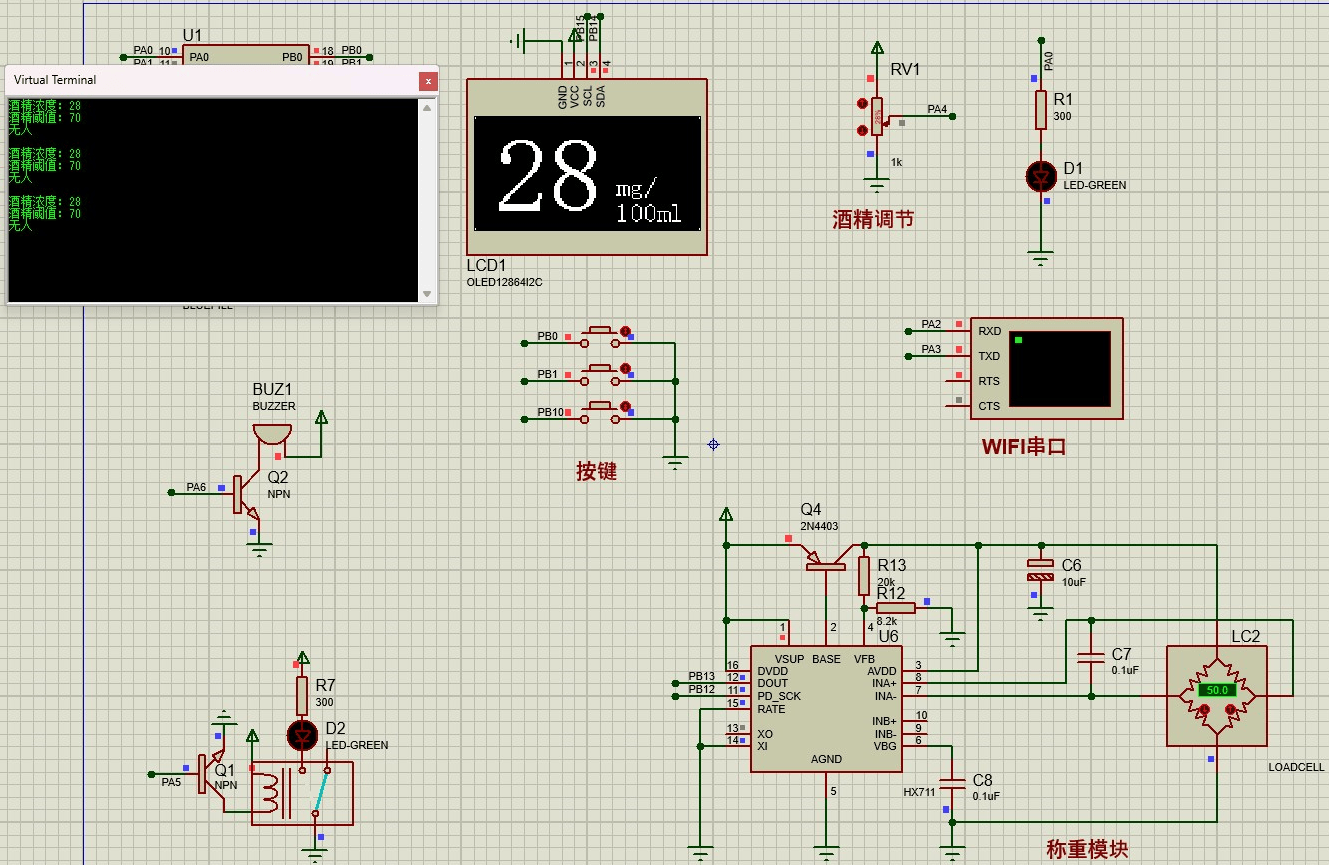Decrease load cell LC2 weight with left arrow

1205,710
